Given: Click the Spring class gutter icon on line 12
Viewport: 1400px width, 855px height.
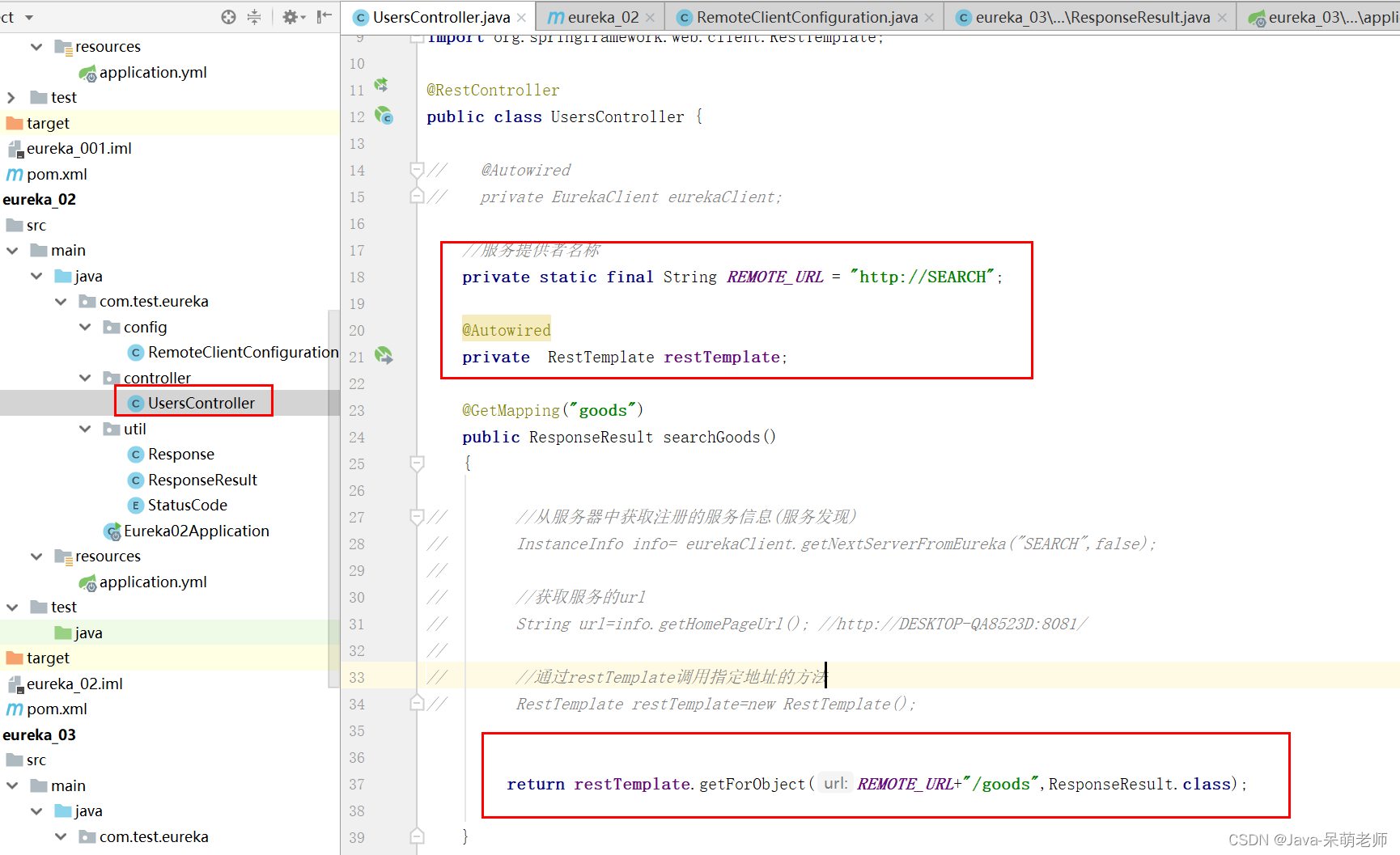Looking at the screenshot, I should (384, 116).
